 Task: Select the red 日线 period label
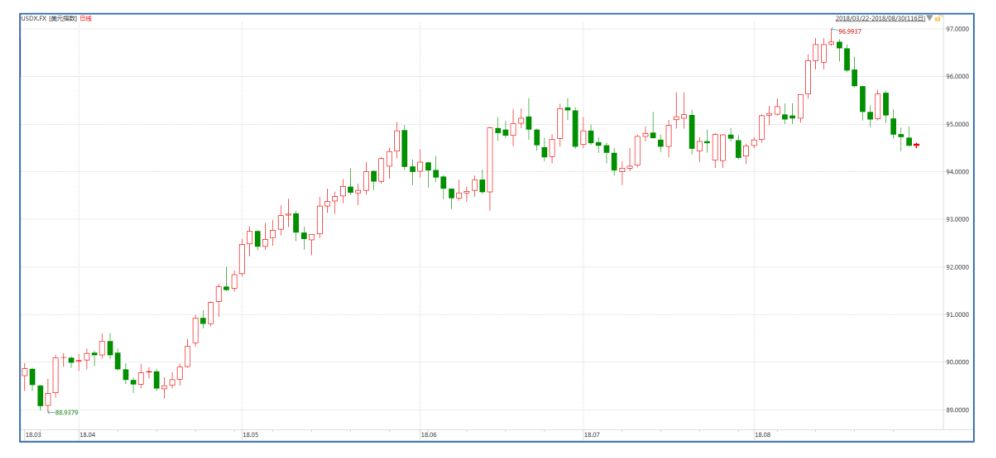pos(85,19)
